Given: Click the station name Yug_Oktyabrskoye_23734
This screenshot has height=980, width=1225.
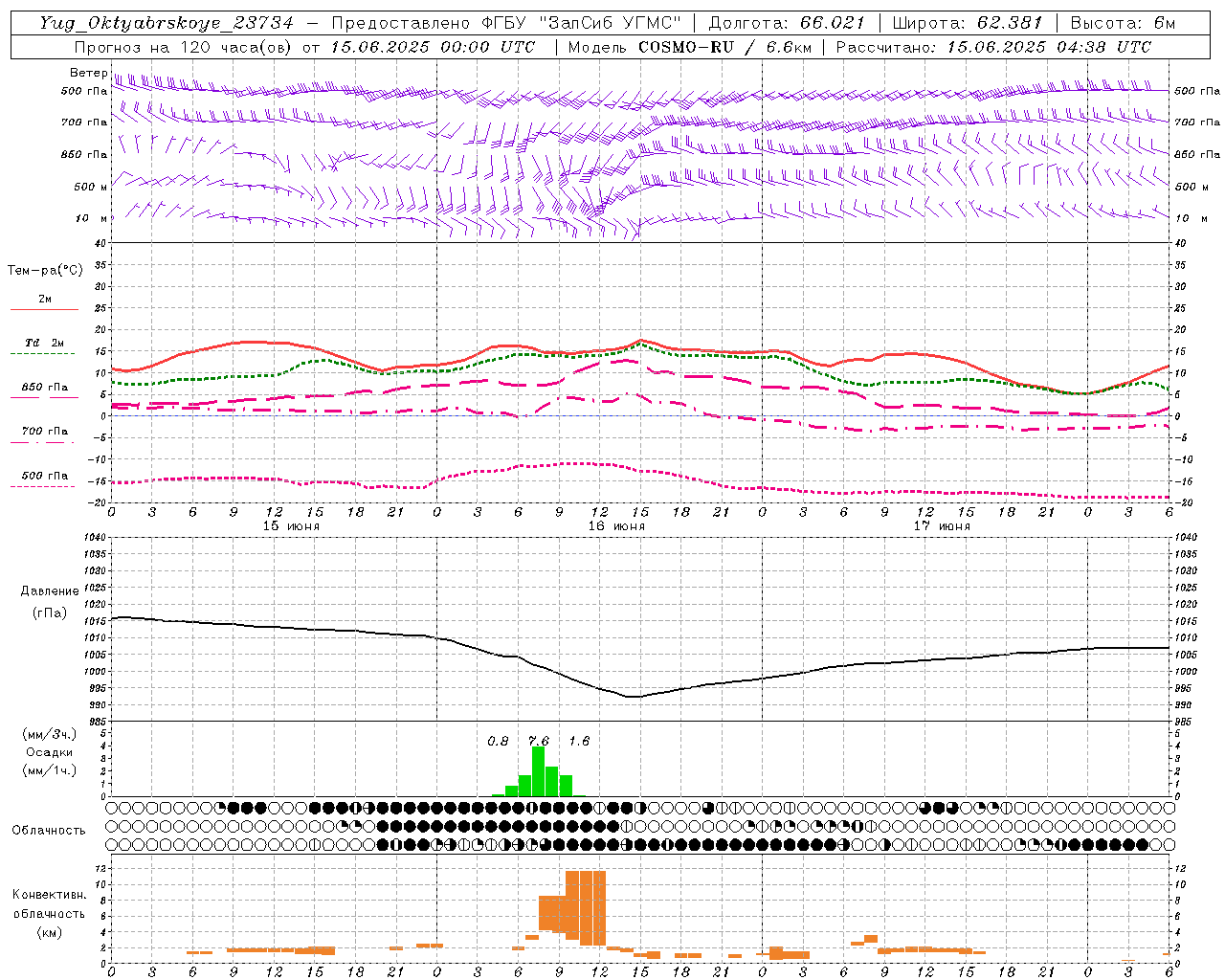Looking at the screenshot, I should pos(167,23).
